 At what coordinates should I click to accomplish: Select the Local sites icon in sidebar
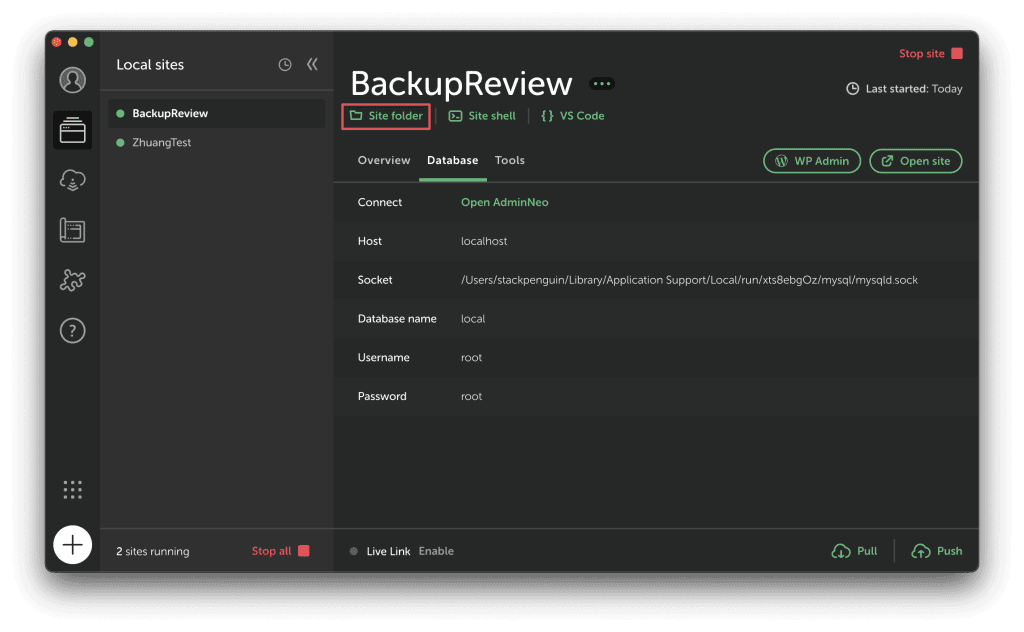click(72, 131)
